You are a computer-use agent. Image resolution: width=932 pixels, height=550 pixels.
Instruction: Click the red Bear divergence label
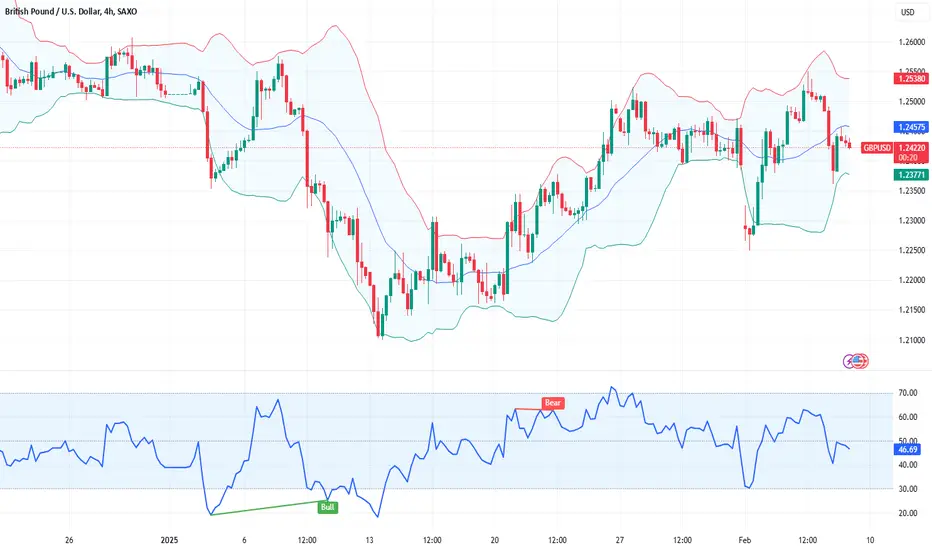(553, 403)
